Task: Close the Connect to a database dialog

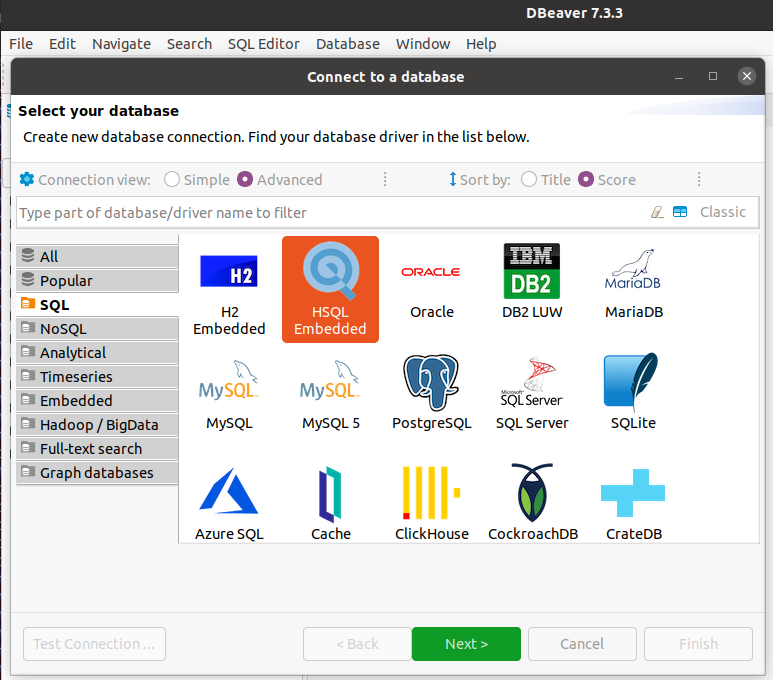Action: click(x=746, y=76)
